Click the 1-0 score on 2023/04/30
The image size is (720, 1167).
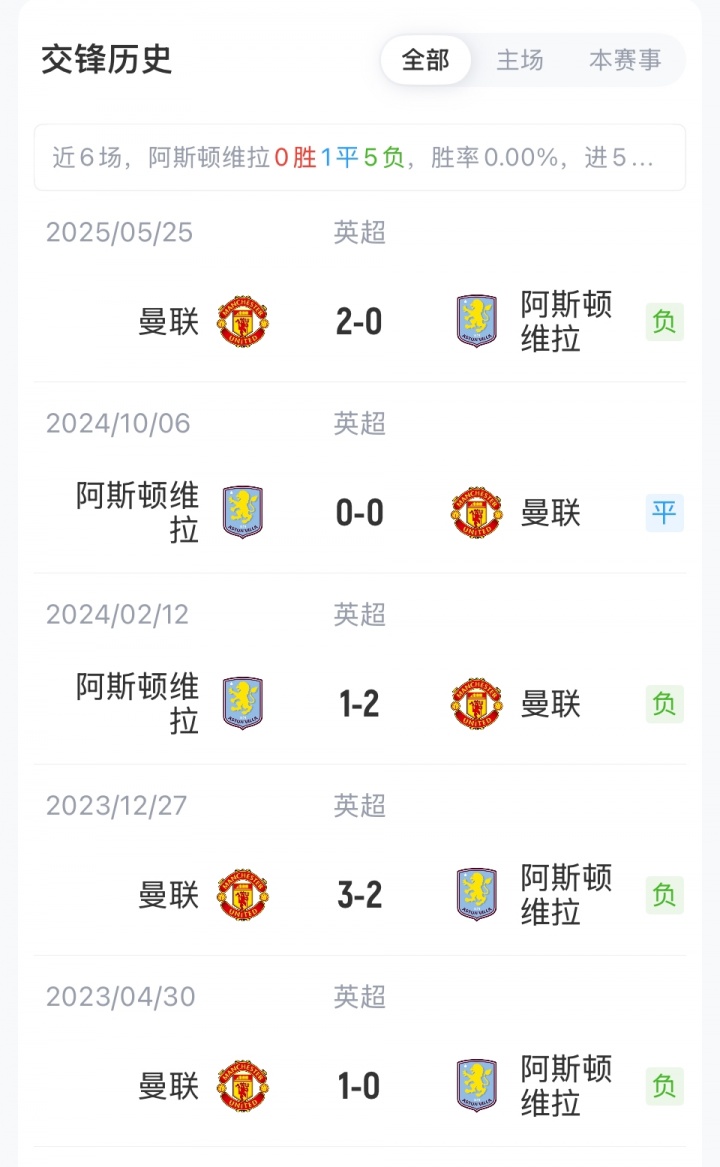[359, 1086]
